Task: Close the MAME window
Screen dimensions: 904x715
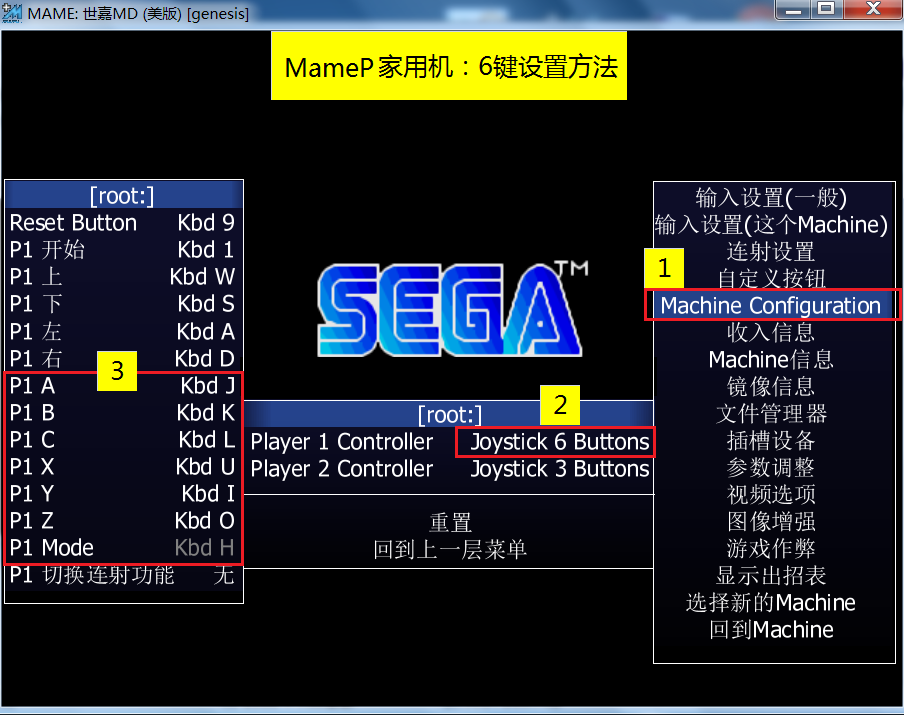Action: pos(873,9)
